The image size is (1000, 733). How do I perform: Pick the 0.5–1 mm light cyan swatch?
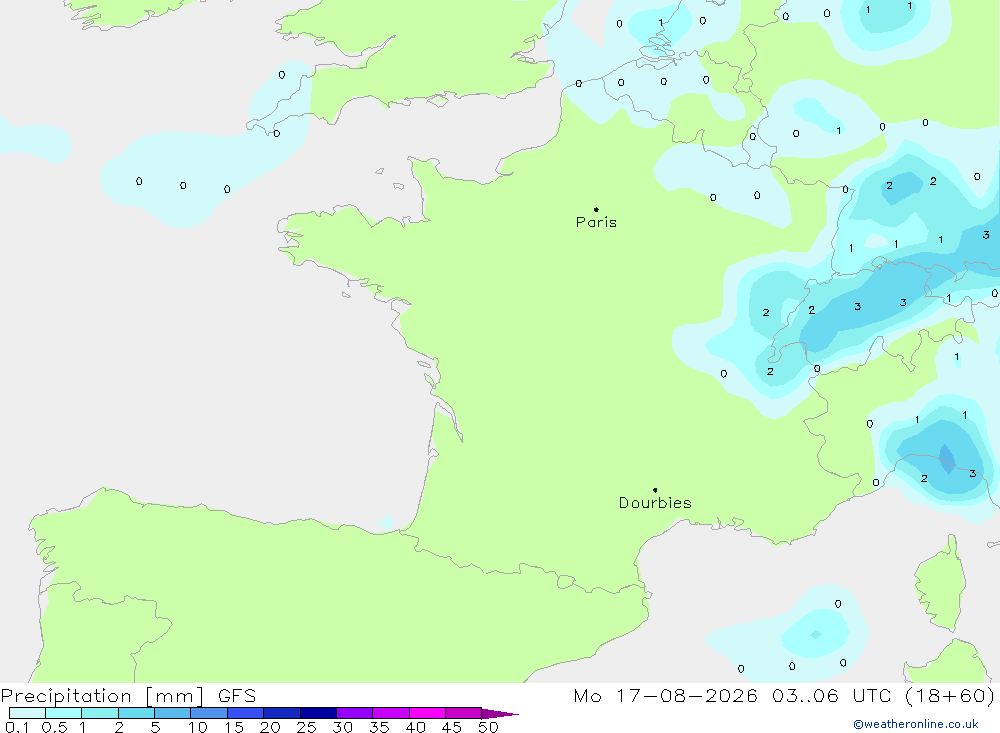coord(64,713)
